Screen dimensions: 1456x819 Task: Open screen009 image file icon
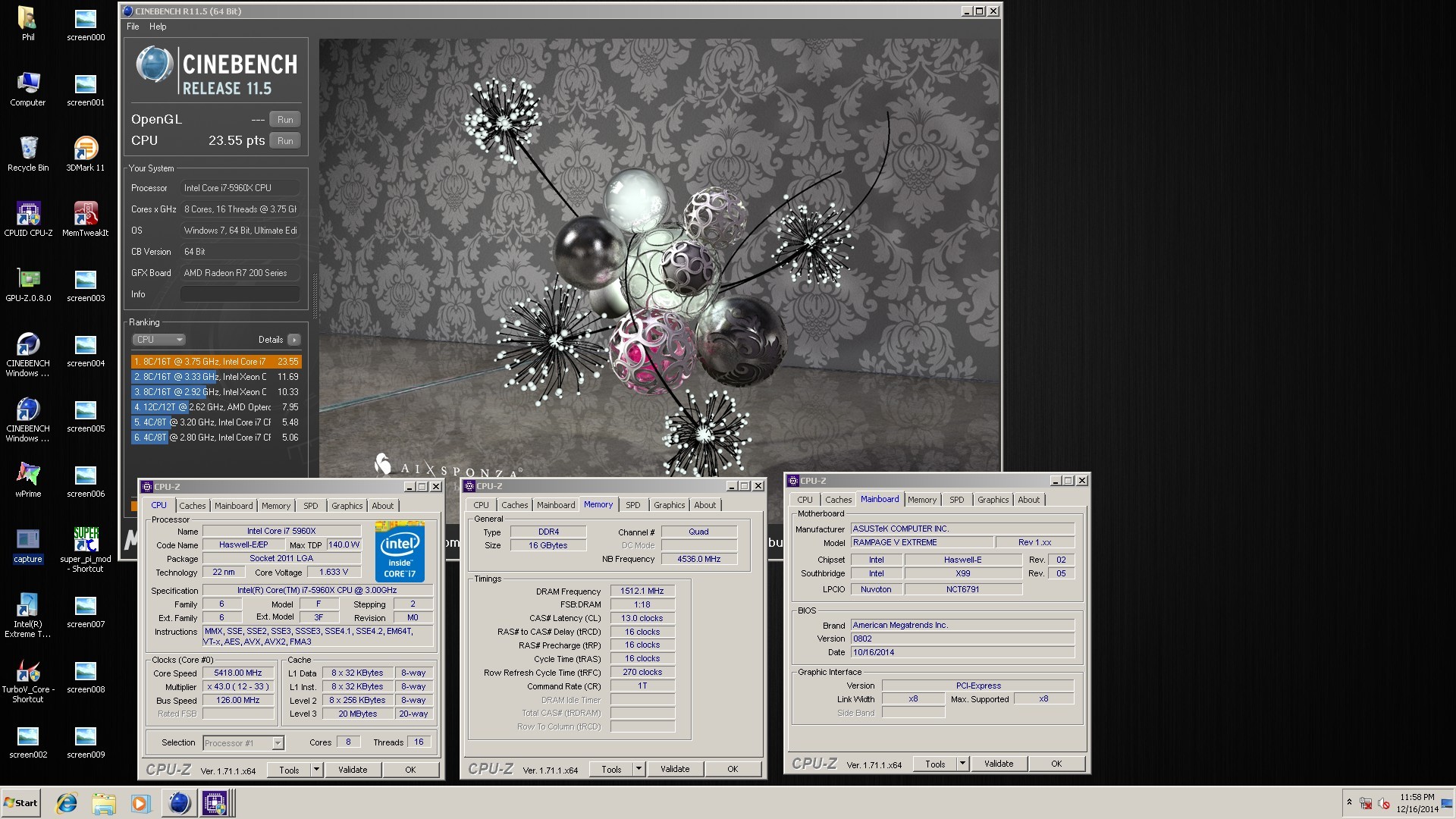tap(86, 741)
